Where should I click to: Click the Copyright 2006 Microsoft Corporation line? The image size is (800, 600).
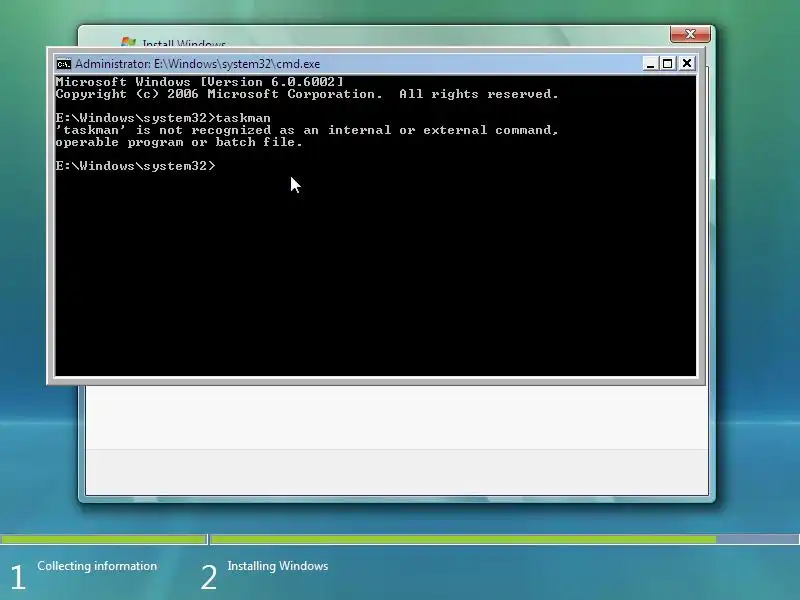pyautogui.click(x=307, y=94)
